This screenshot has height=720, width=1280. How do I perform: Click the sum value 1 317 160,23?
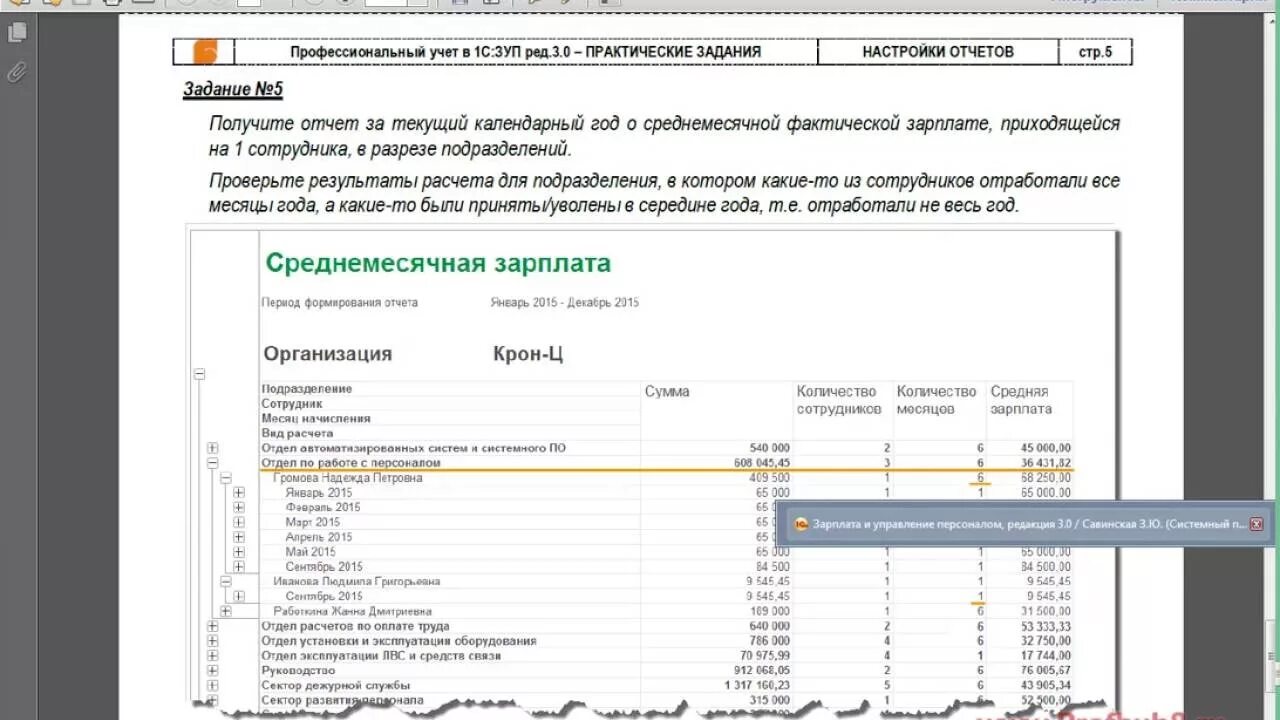[758, 686]
